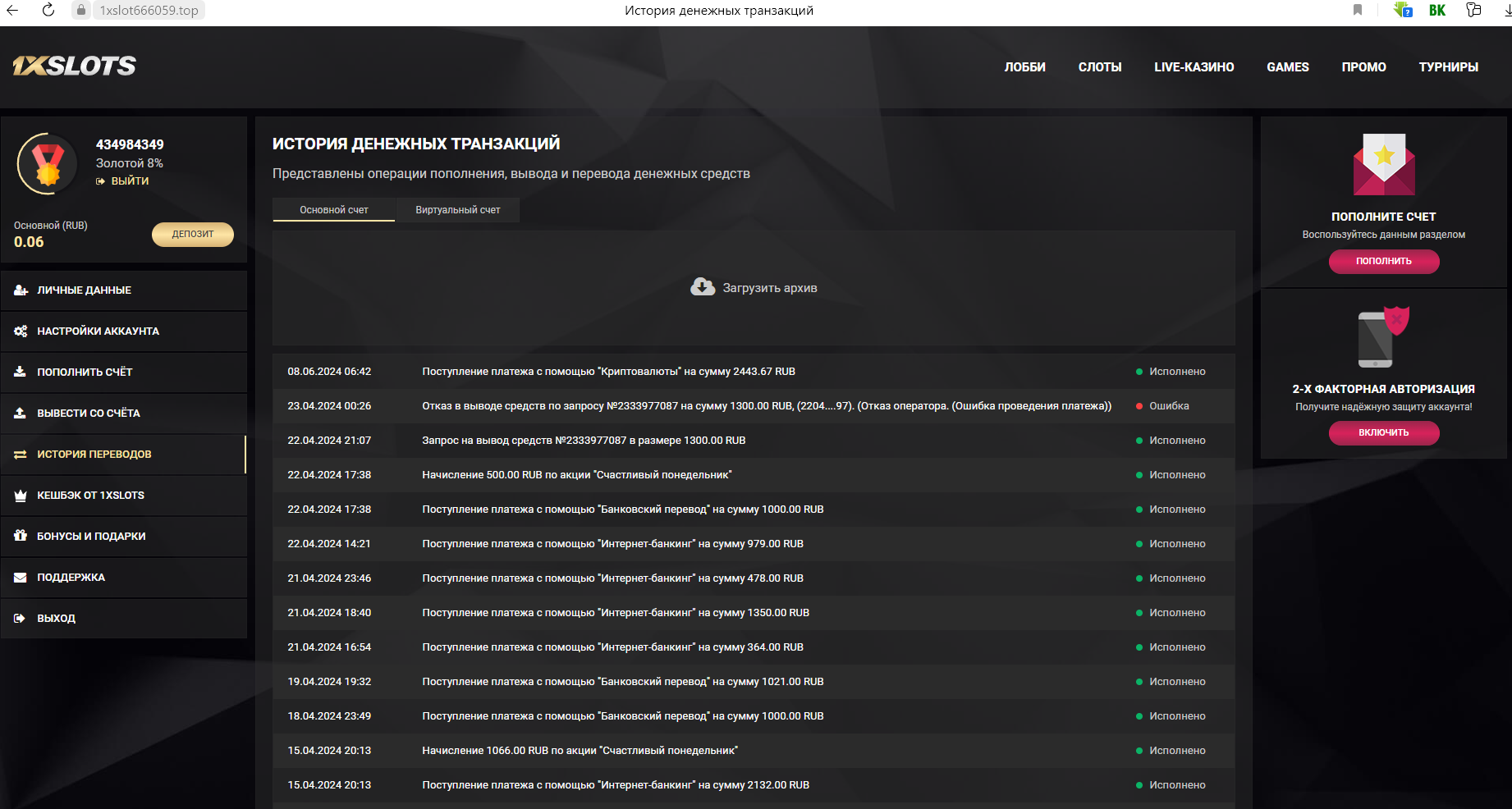Click the ВКЛЮЧИТЬ two-factor button
This screenshot has height=809, width=1512.
click(1384, 432)
